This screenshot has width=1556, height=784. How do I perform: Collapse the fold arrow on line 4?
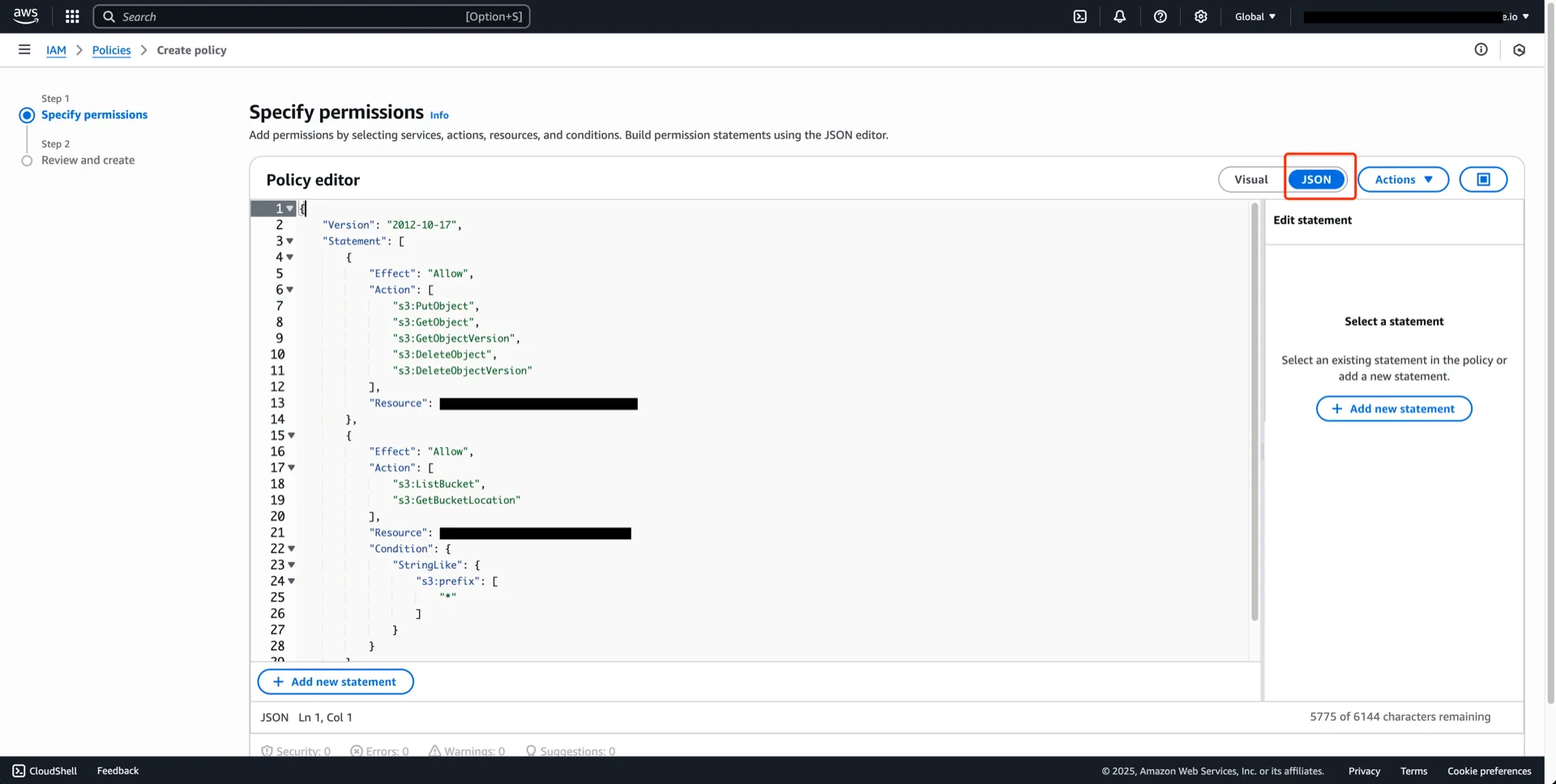tap(290, 258)
